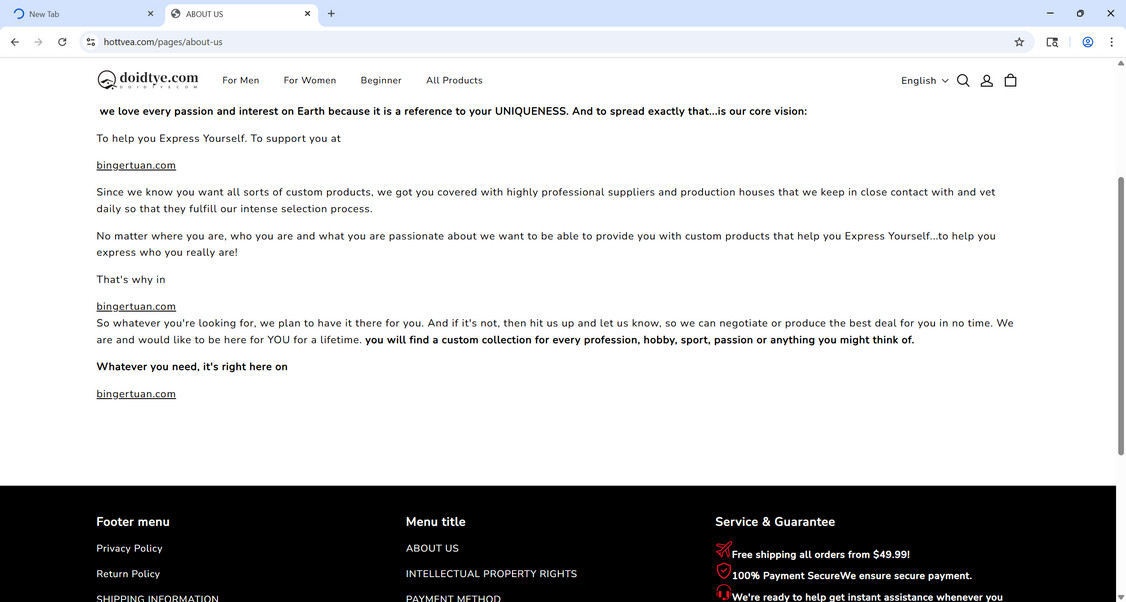Reload the page with refresh icon
This screenshot has height=602, width=1126.
(x=62, y=42)
